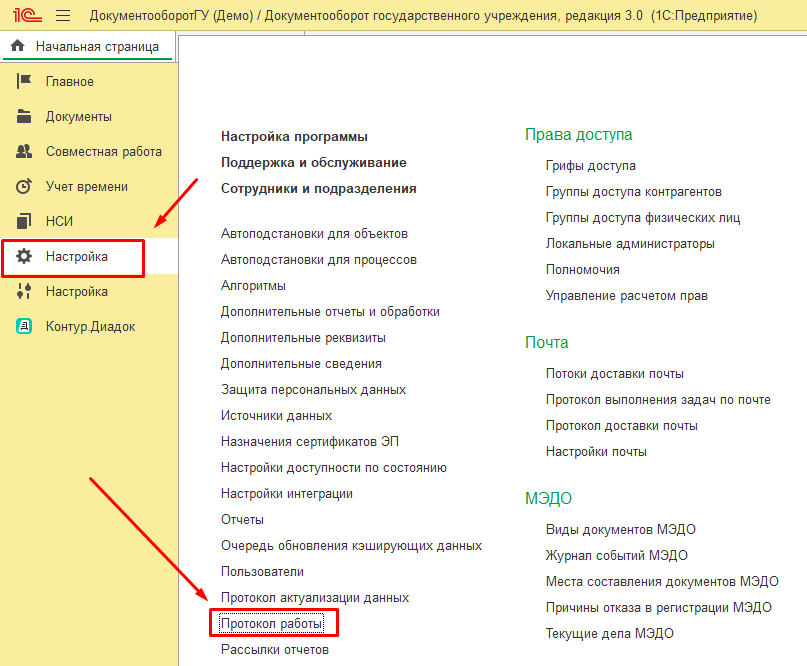Open Отчеты link
Image resolution: width=807 pixels, height=666 pixels.
tap(242, 520)
